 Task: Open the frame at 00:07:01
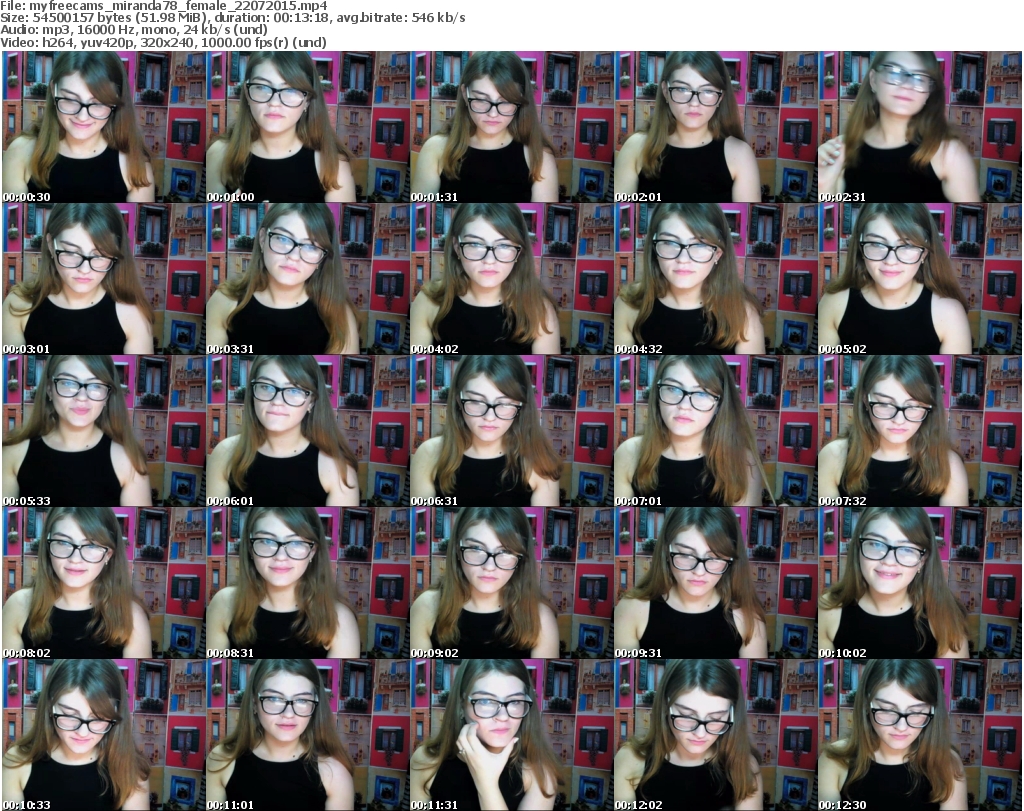pos(715,431)
